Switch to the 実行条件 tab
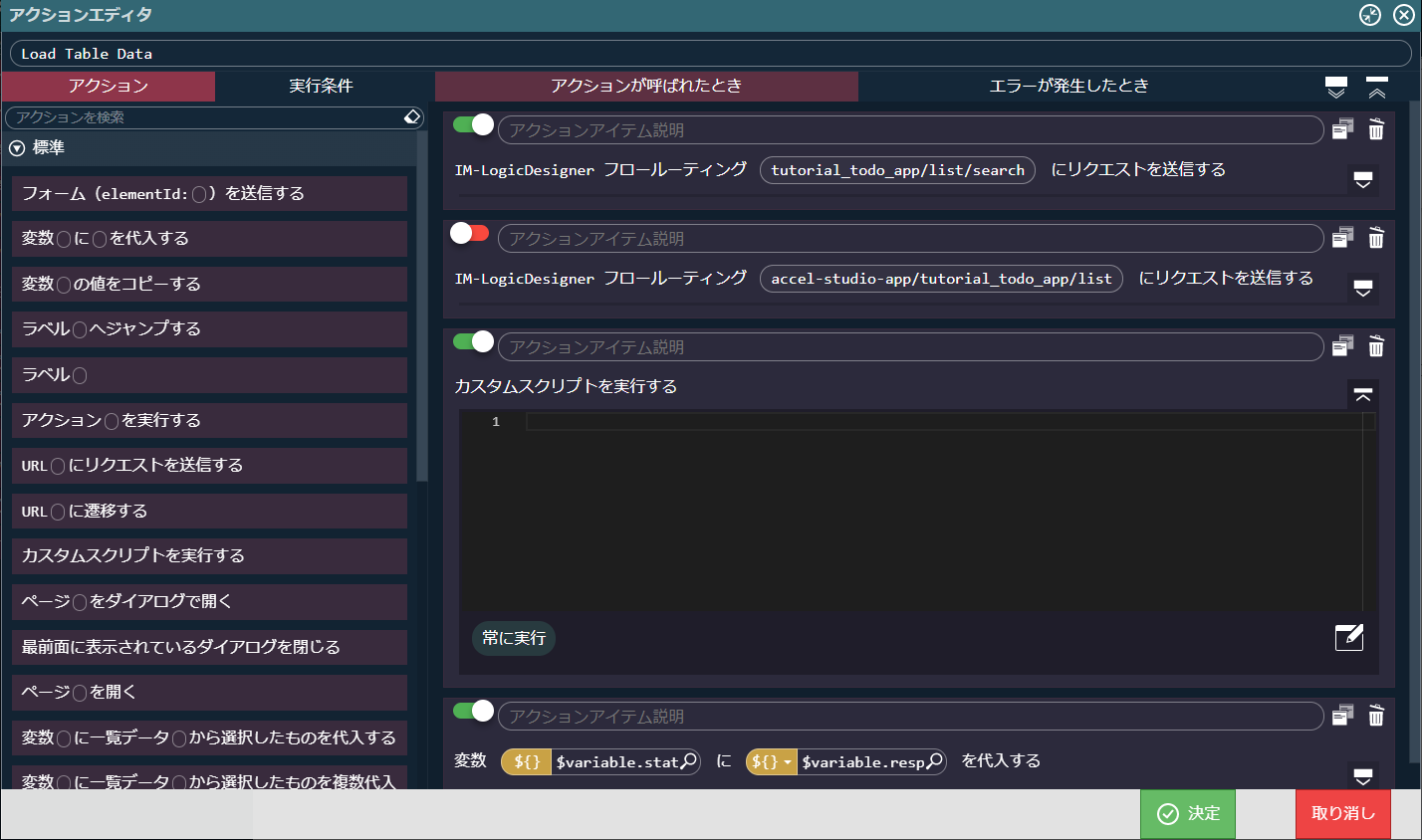This screenshot has height=840, width=1422. click(x=321, y=86)
